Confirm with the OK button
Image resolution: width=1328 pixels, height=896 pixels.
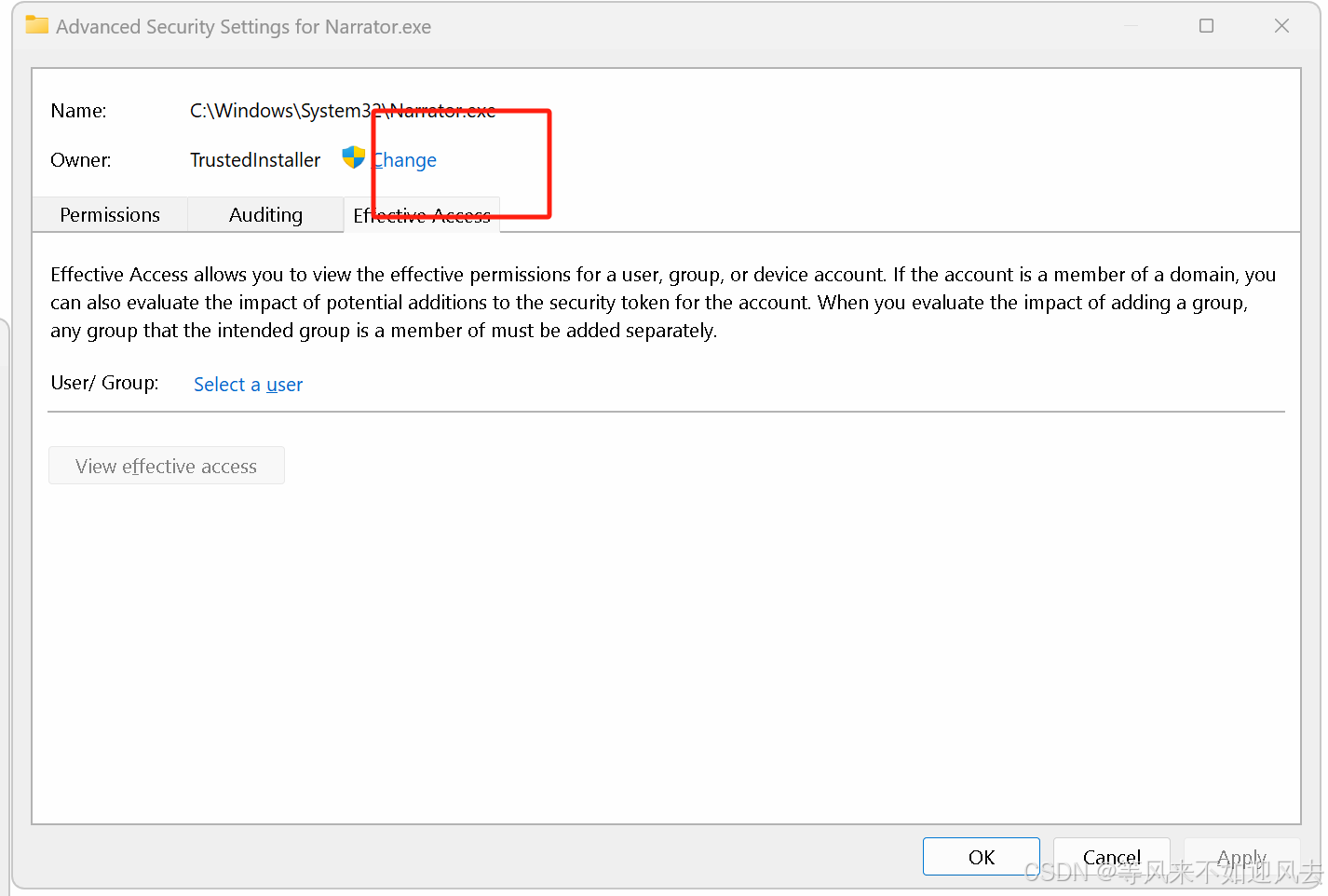click(x=982, y=857)
